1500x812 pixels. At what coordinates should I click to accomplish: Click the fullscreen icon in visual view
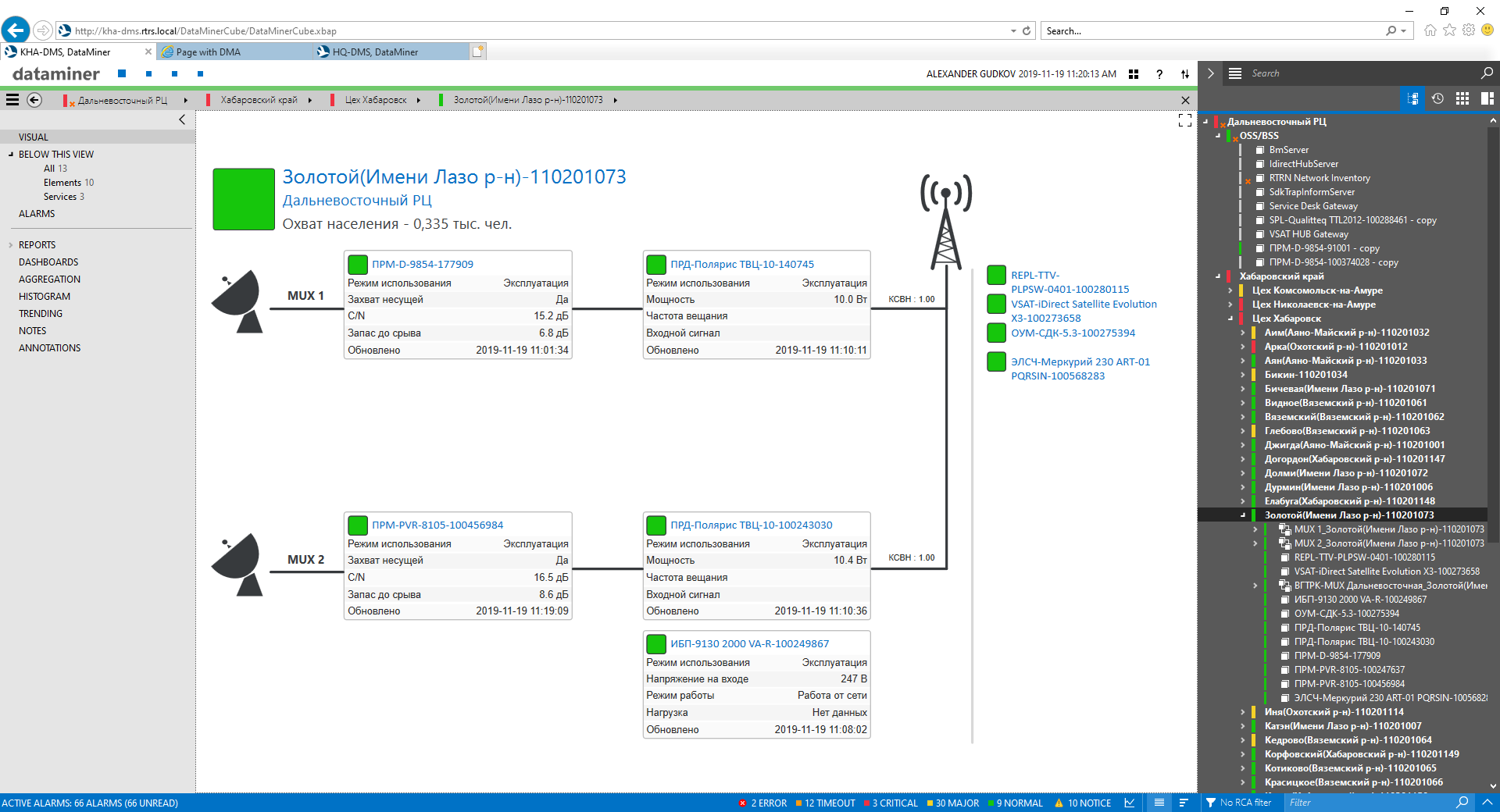coord(1184,120)
